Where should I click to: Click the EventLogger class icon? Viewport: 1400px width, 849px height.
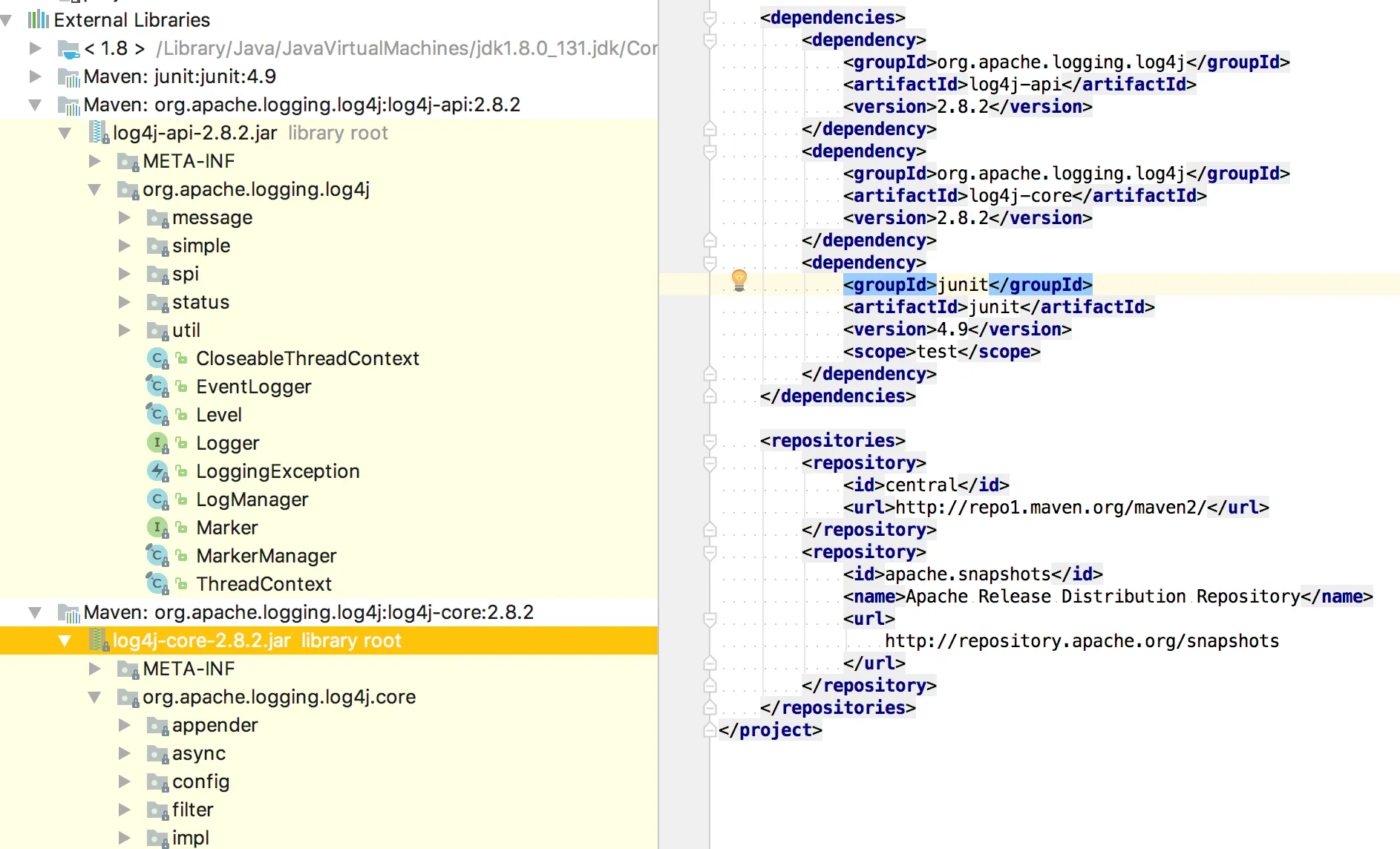(157, 387)
